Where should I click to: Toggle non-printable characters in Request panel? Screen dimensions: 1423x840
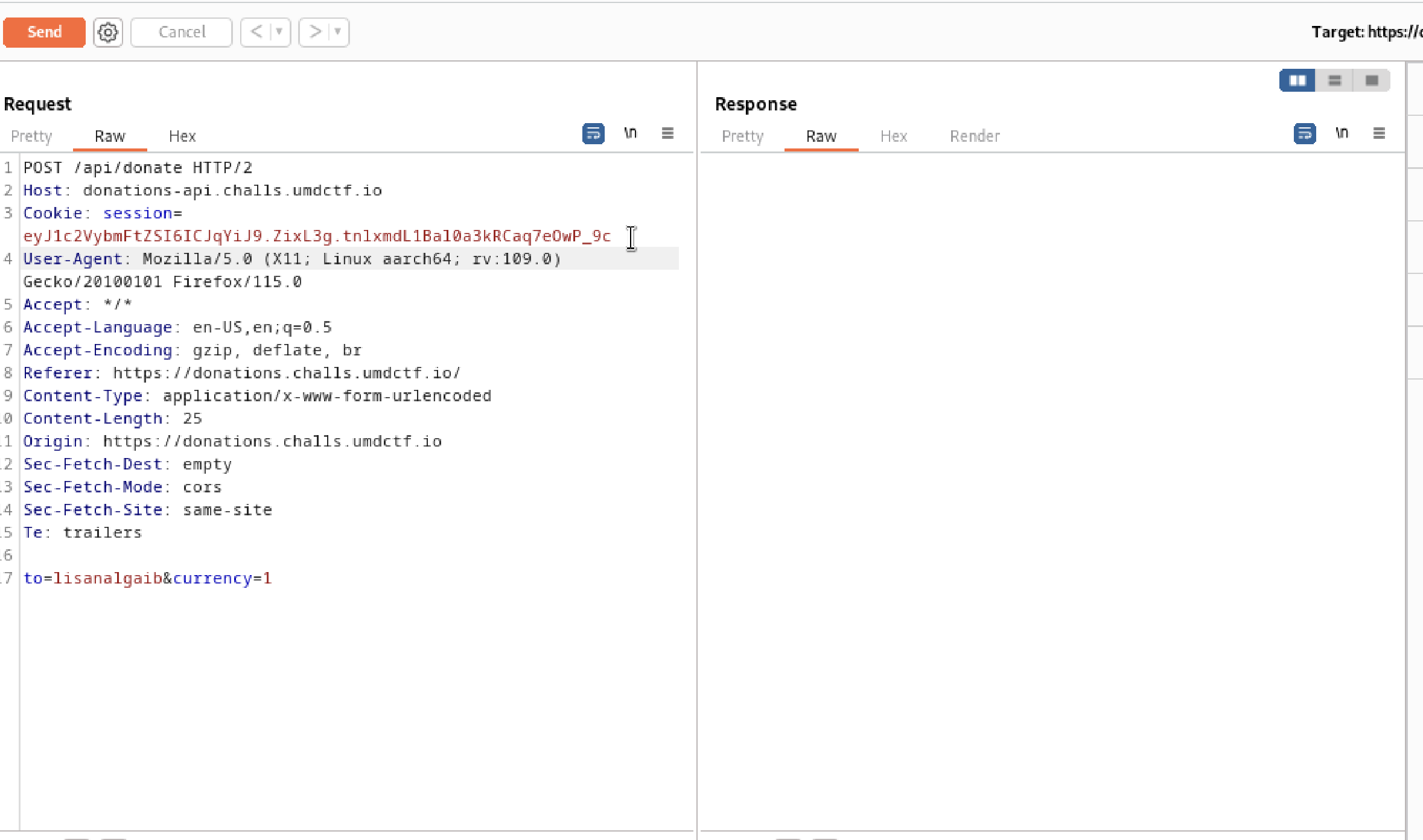631,133
